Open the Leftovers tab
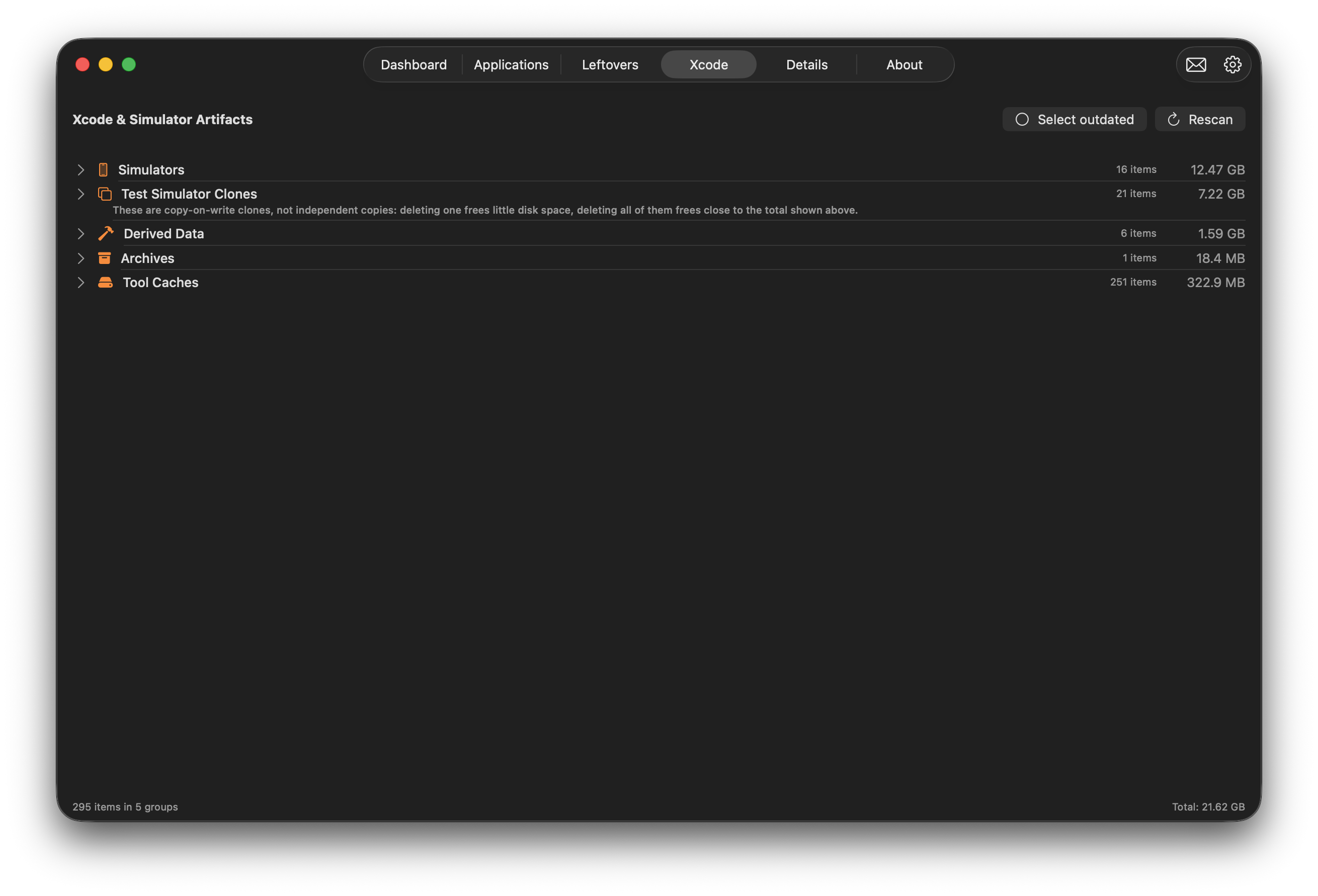Image resolution: width=1318 pixels, height=896 pixels. pos(610,64)
